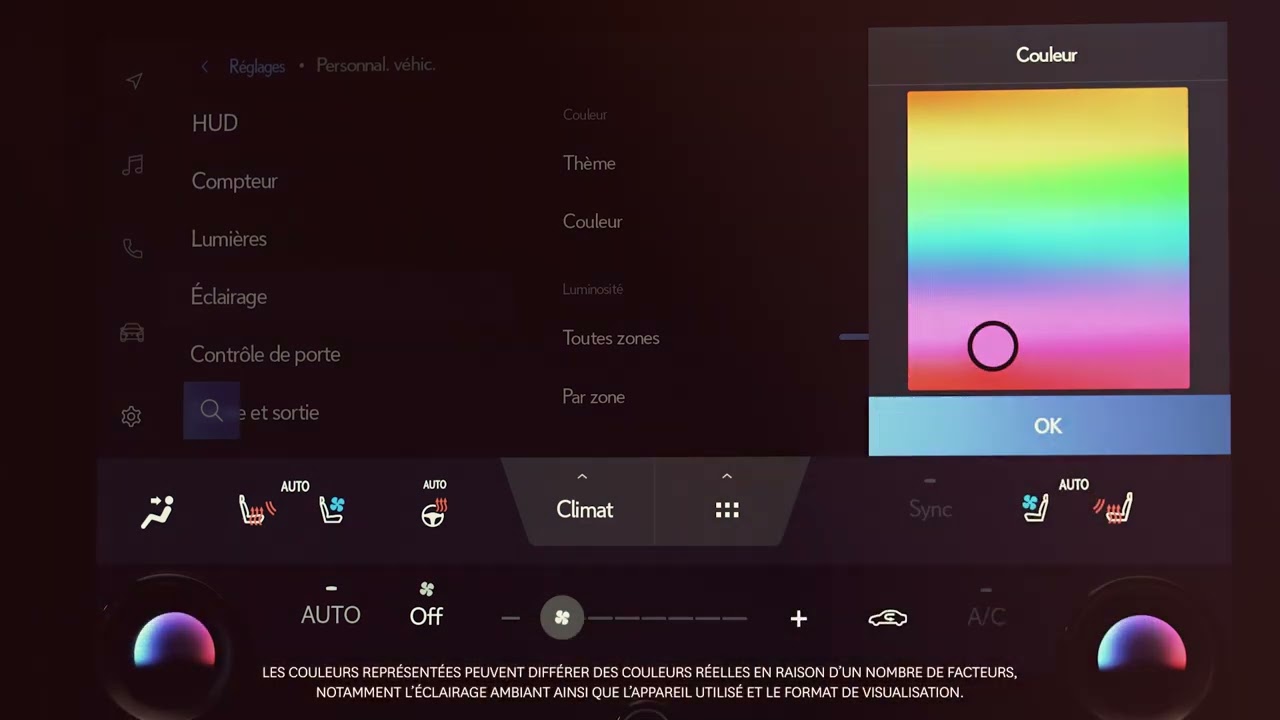Increase fan speed with plus button
Viewport: 1280px width, 720px height.
click(798, 619)
